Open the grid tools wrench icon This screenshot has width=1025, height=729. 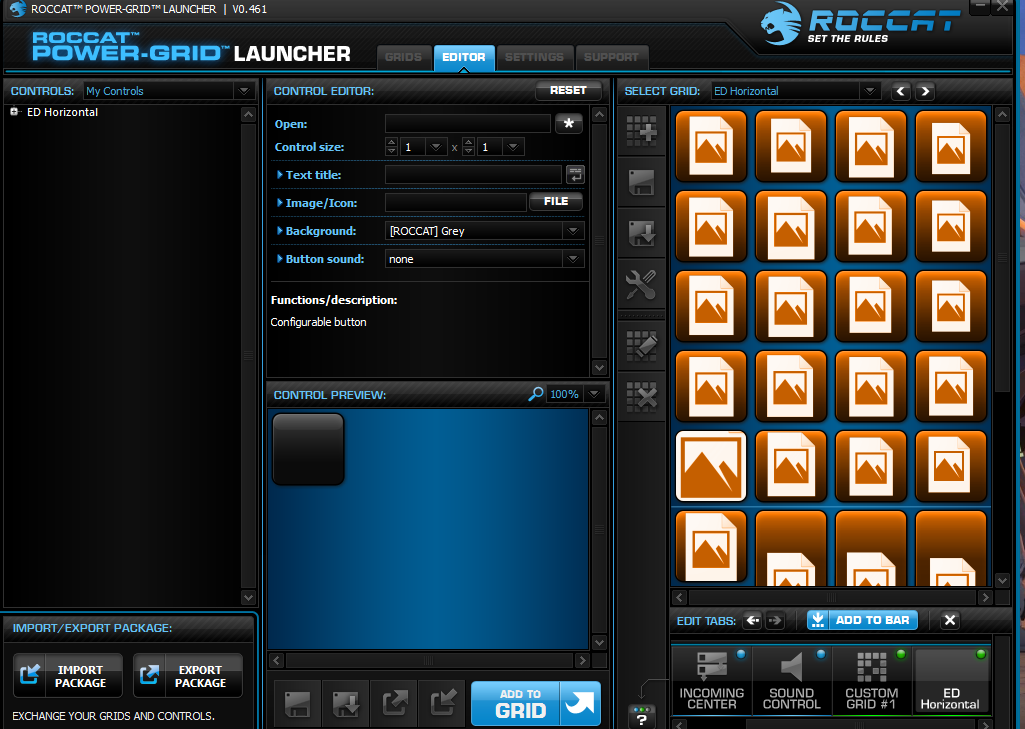(x=641, y=284)
